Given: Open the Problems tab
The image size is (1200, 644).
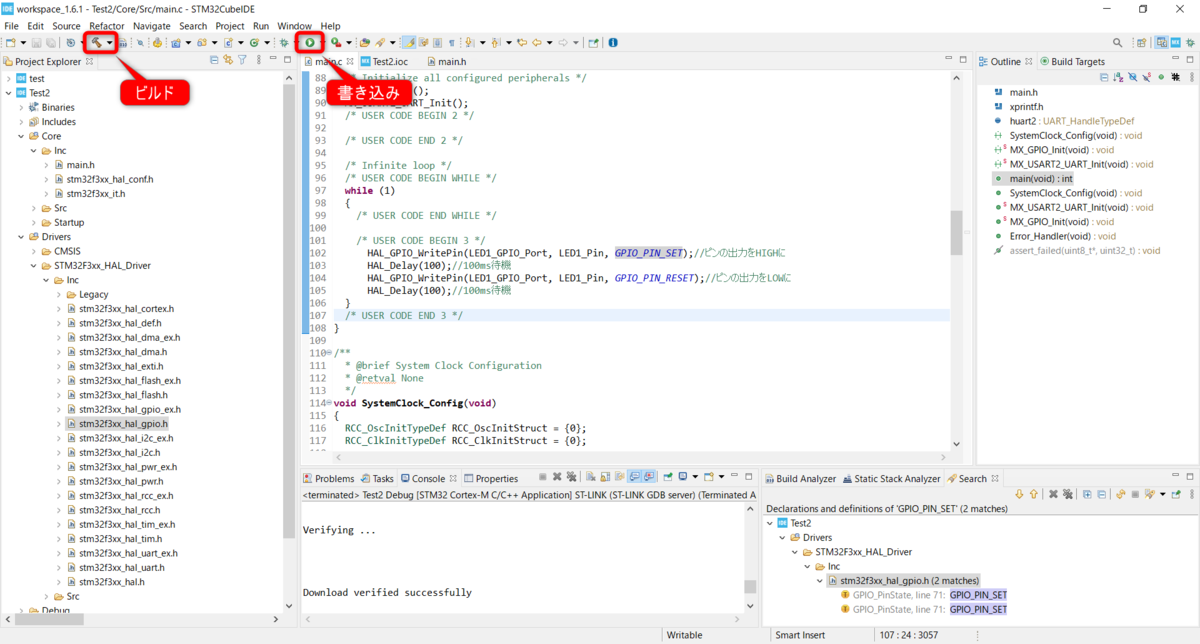Looking at the screenshot, I should tap(328, 478).
